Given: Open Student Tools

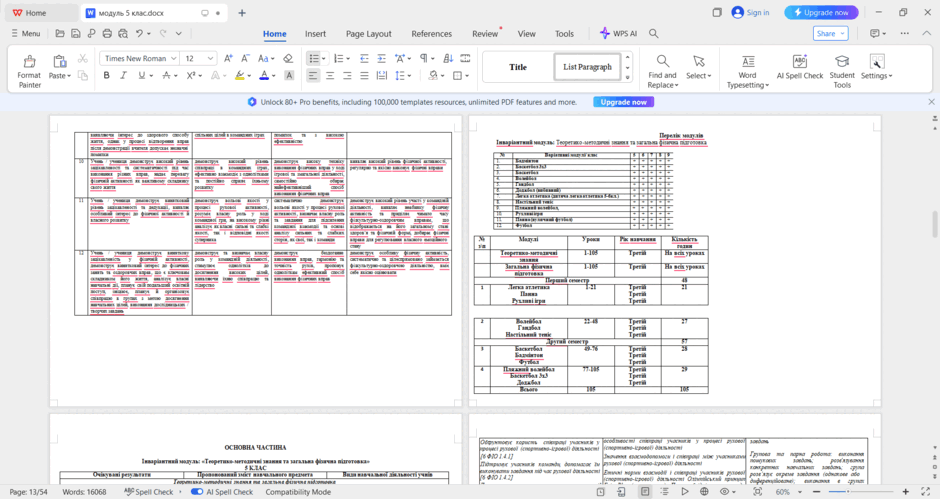Looking at the screenshot, I should coord(842,71).
